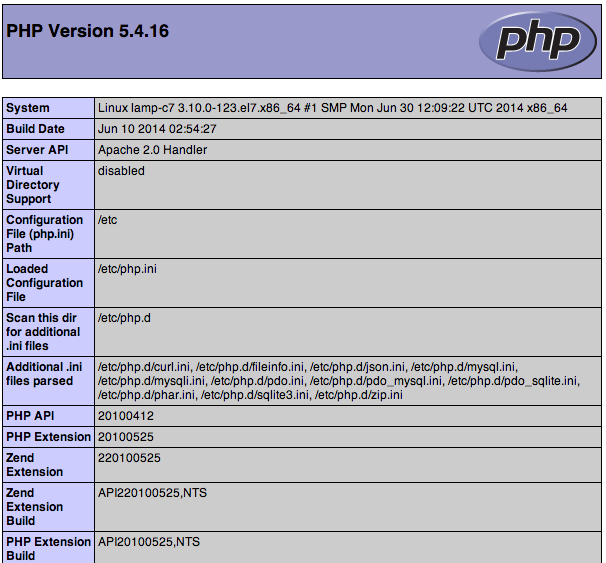Click the Zend Extension value 220100525
Viewport: 606px width, 563px height.
point(129,458)
